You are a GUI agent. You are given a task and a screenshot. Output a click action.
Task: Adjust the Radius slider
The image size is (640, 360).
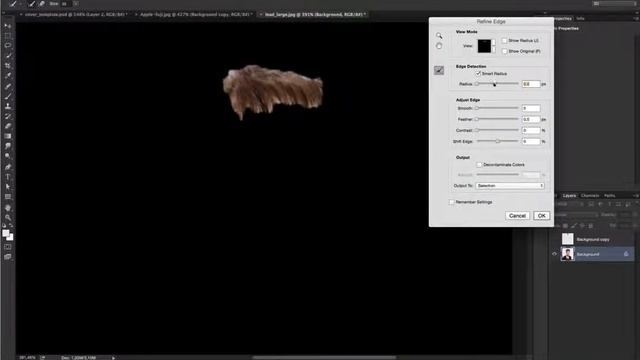(x=498, y=84)
